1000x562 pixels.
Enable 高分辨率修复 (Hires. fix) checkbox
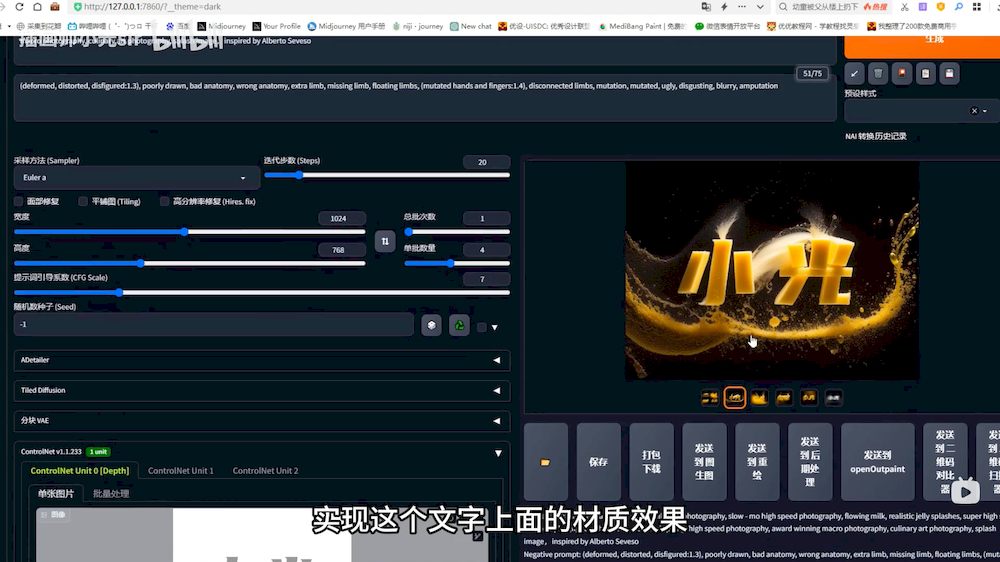tap(165, 201)
